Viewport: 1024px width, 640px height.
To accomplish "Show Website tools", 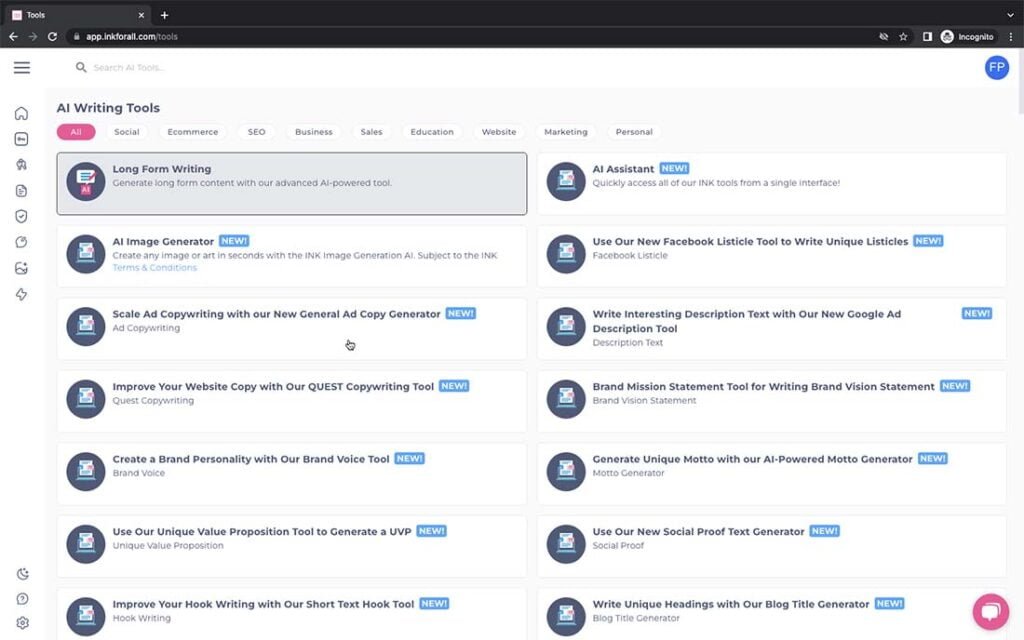I will pyautogui.click(x=499, y=132).
